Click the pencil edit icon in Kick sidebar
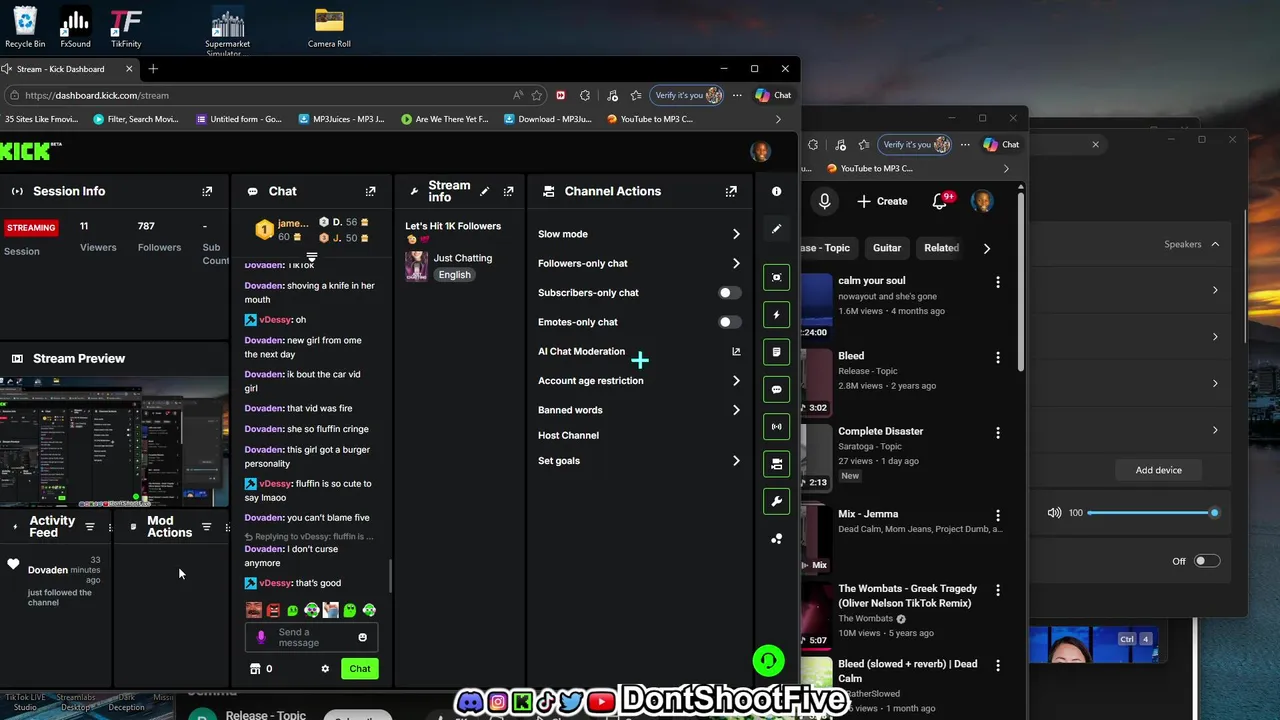This screenshot has width=1280, height=720. (776, 229)
